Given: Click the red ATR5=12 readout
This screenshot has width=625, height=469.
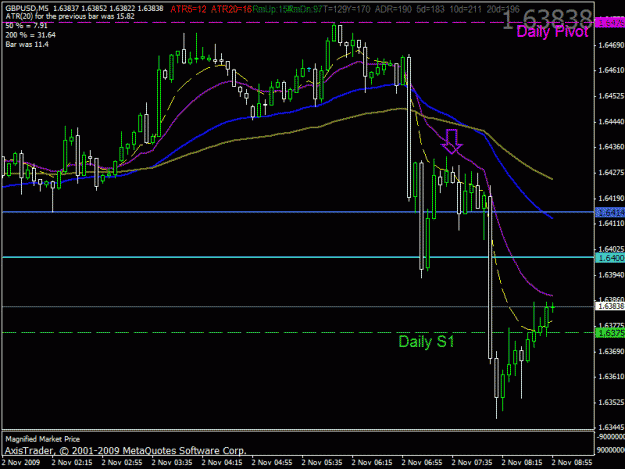Looking at the screenshot, I should coord(188,9).
